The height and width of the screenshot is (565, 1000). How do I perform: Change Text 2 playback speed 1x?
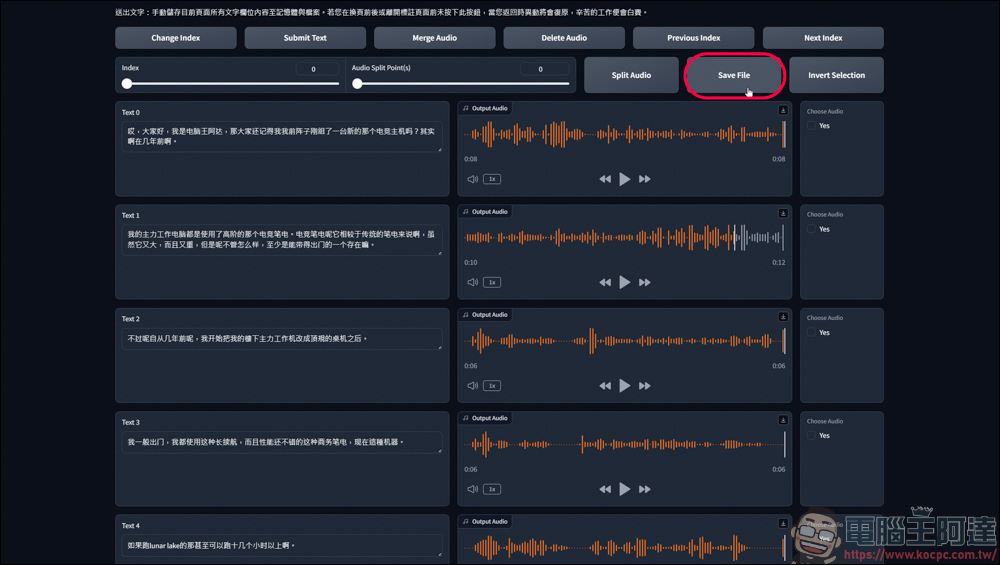pos(492,386)
